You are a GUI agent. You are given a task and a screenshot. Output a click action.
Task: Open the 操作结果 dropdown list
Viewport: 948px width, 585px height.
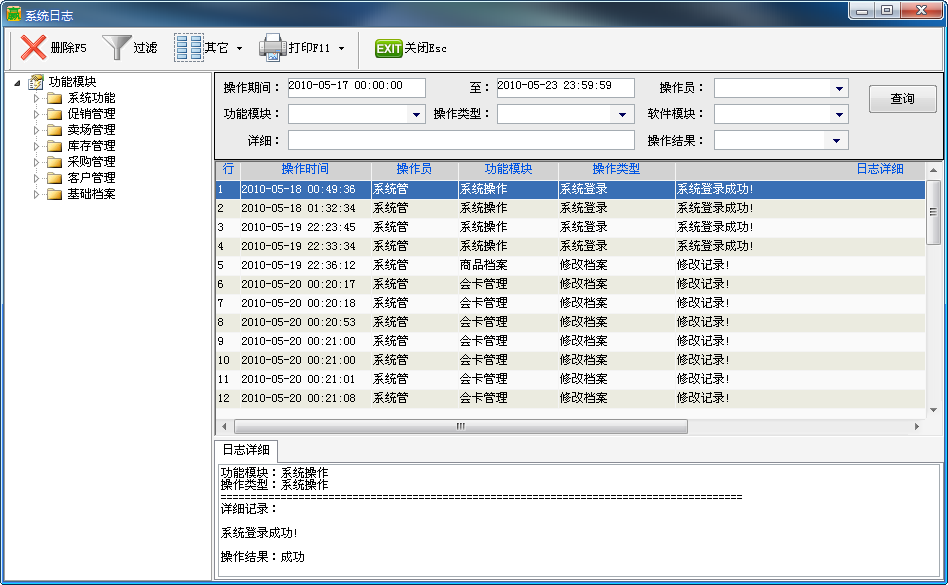point(838,141)
